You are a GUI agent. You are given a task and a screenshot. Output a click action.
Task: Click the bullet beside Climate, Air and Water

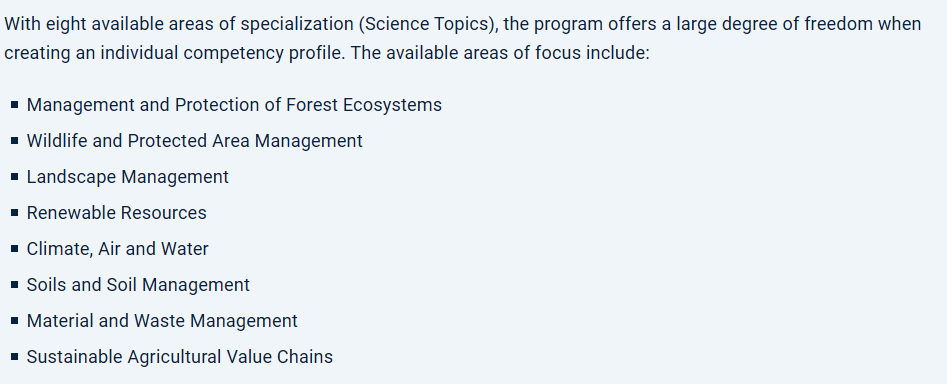click(x=14, y=249)
